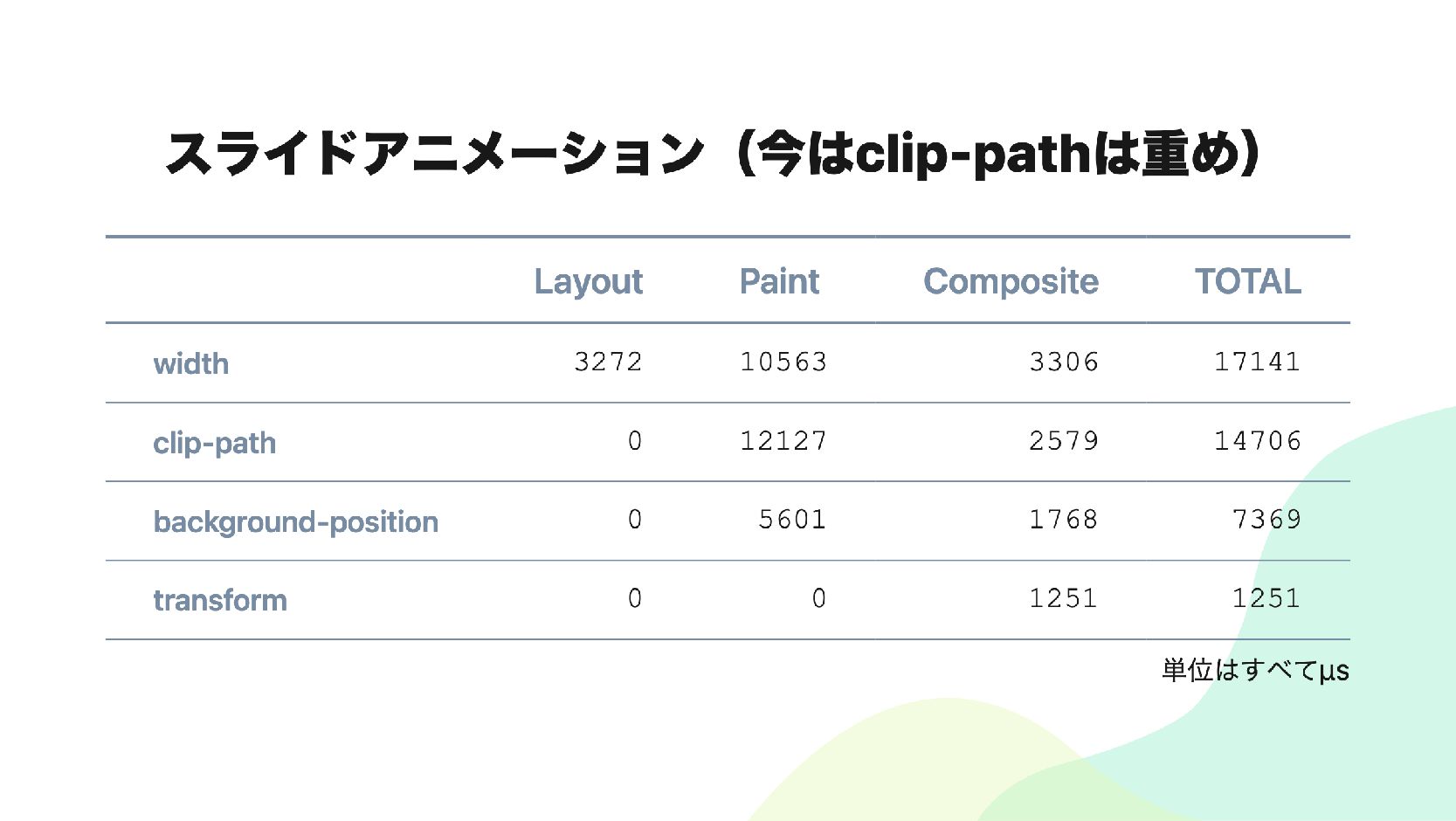1456x821 pixels.
Task: Click the Composite column header
Action: pos(1011,281)
